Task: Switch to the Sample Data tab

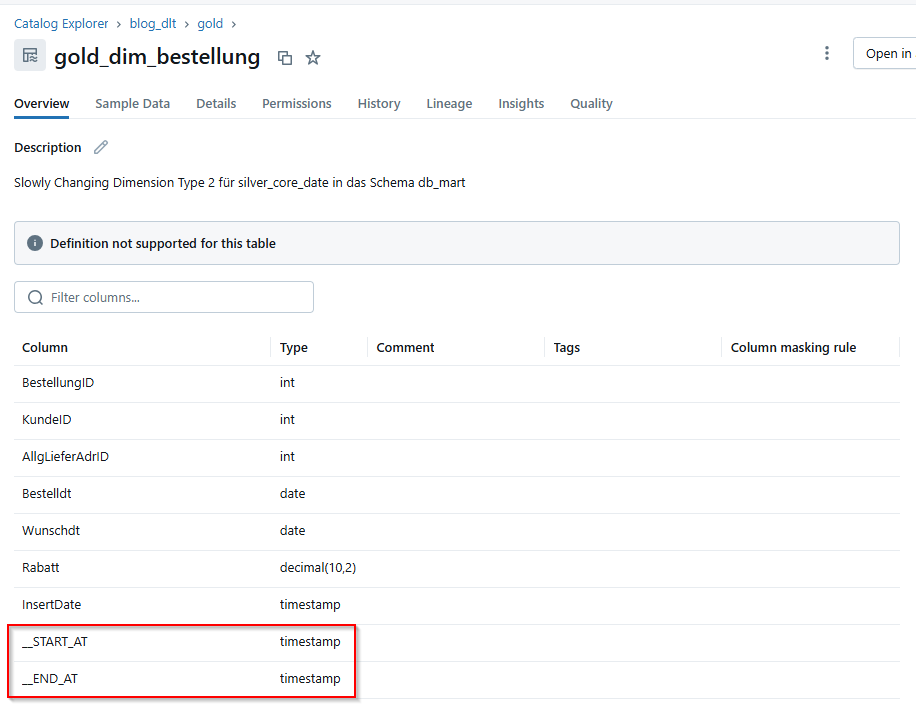Action: (x=132, y=103)
